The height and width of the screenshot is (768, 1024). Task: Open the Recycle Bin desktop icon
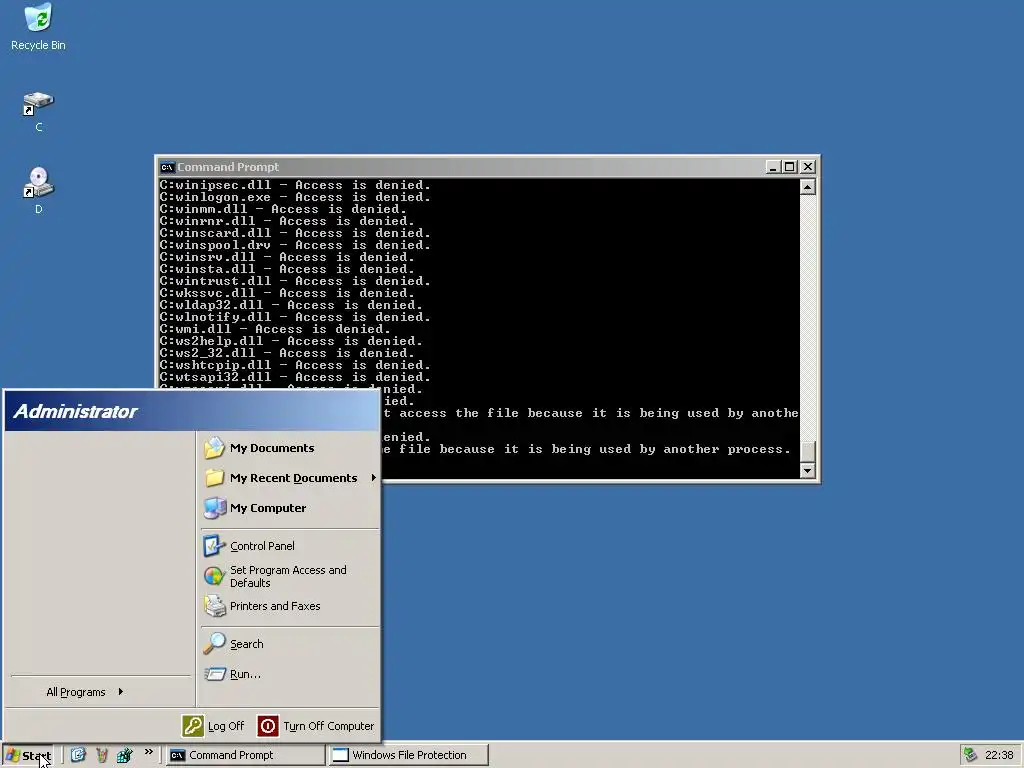(39, 27)
